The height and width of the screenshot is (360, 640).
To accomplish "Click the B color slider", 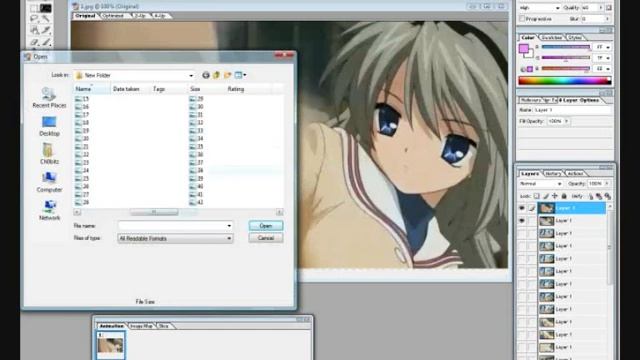I will tap(566, 69).
